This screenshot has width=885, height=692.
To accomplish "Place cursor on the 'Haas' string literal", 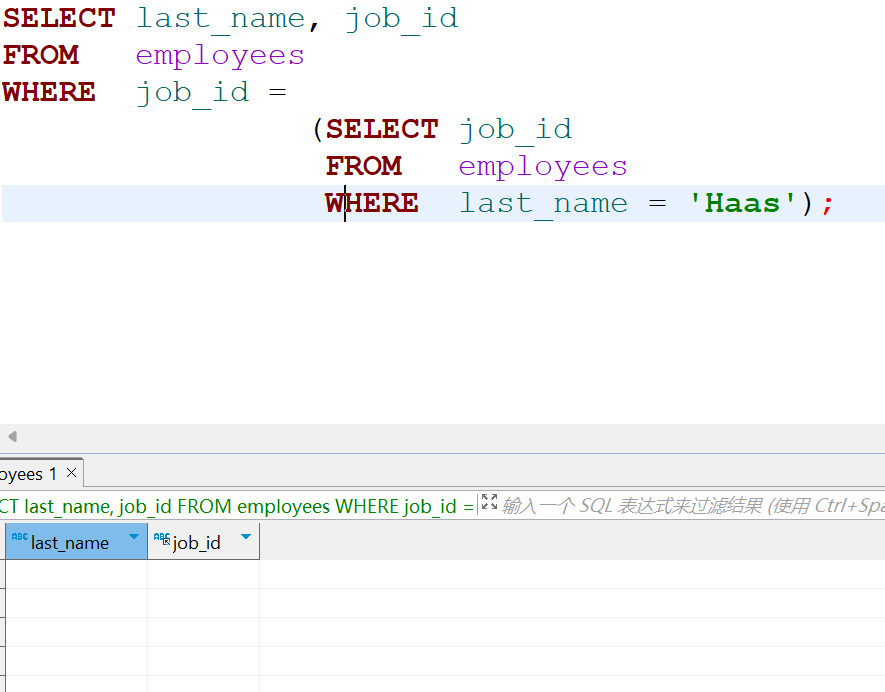I will click(742, 203).
